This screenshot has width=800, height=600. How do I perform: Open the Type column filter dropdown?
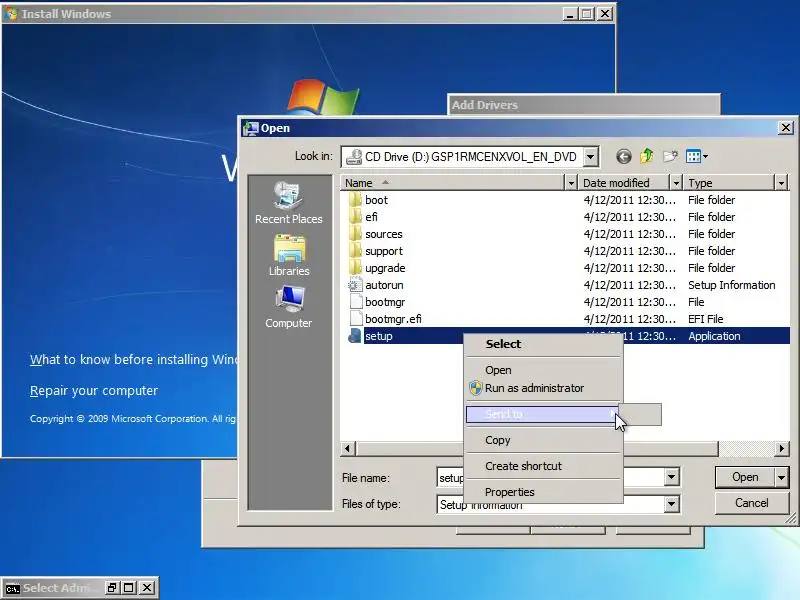(x=781, y=183)
